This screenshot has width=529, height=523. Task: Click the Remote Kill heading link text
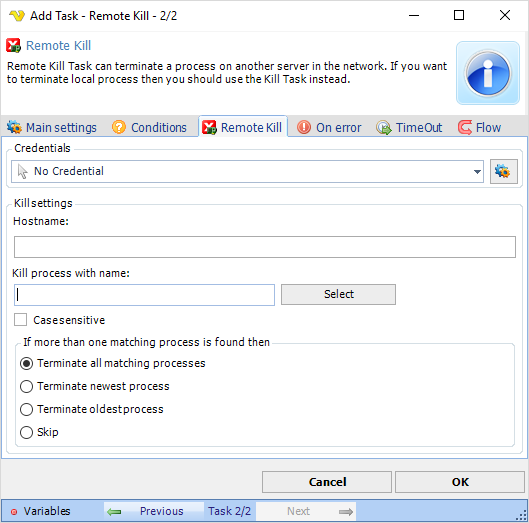tap(58, 46)
